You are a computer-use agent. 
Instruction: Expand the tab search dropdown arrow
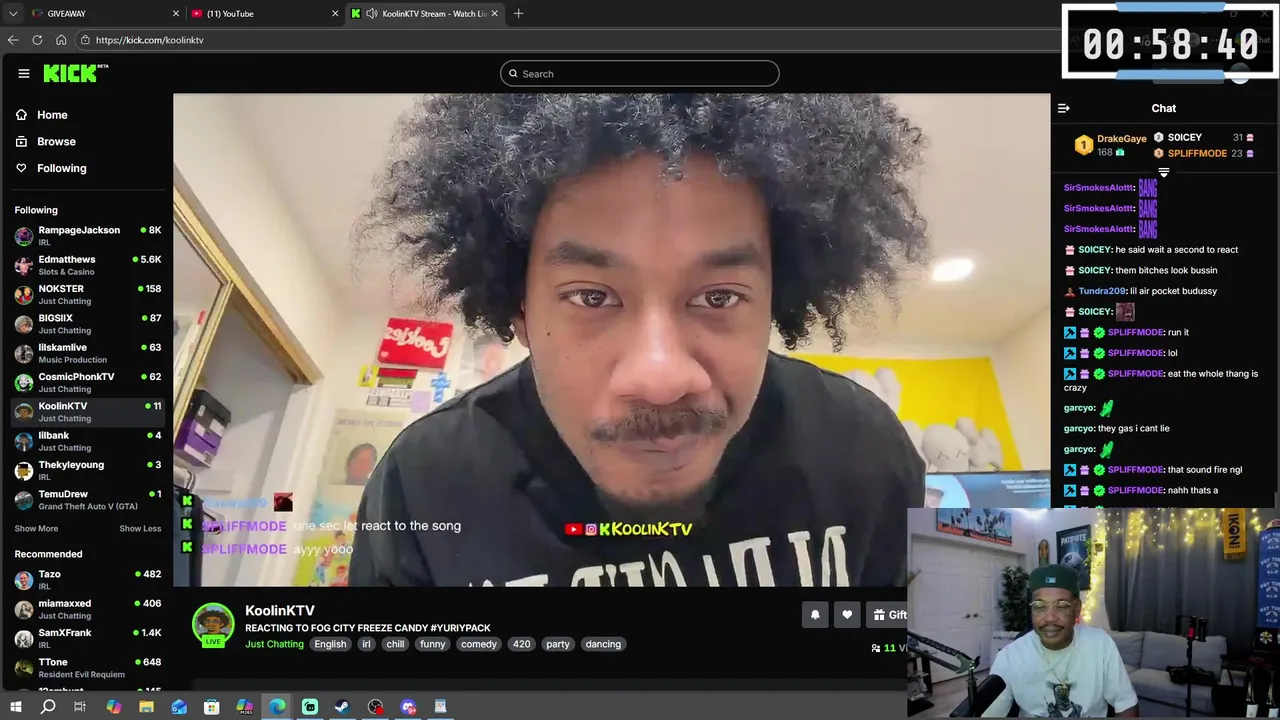pos(13,13)
